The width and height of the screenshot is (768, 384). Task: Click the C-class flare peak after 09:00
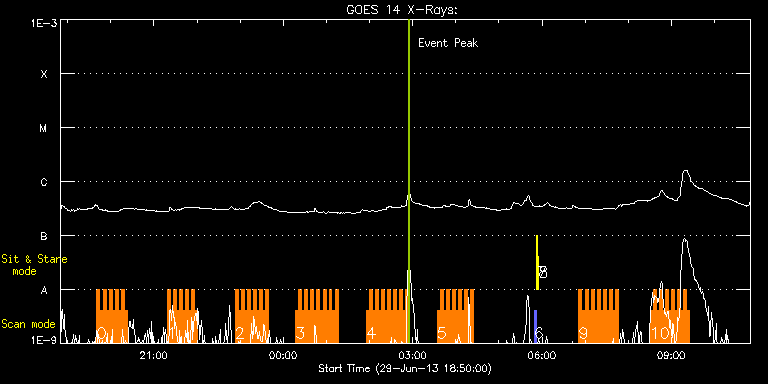pos(686,171)
